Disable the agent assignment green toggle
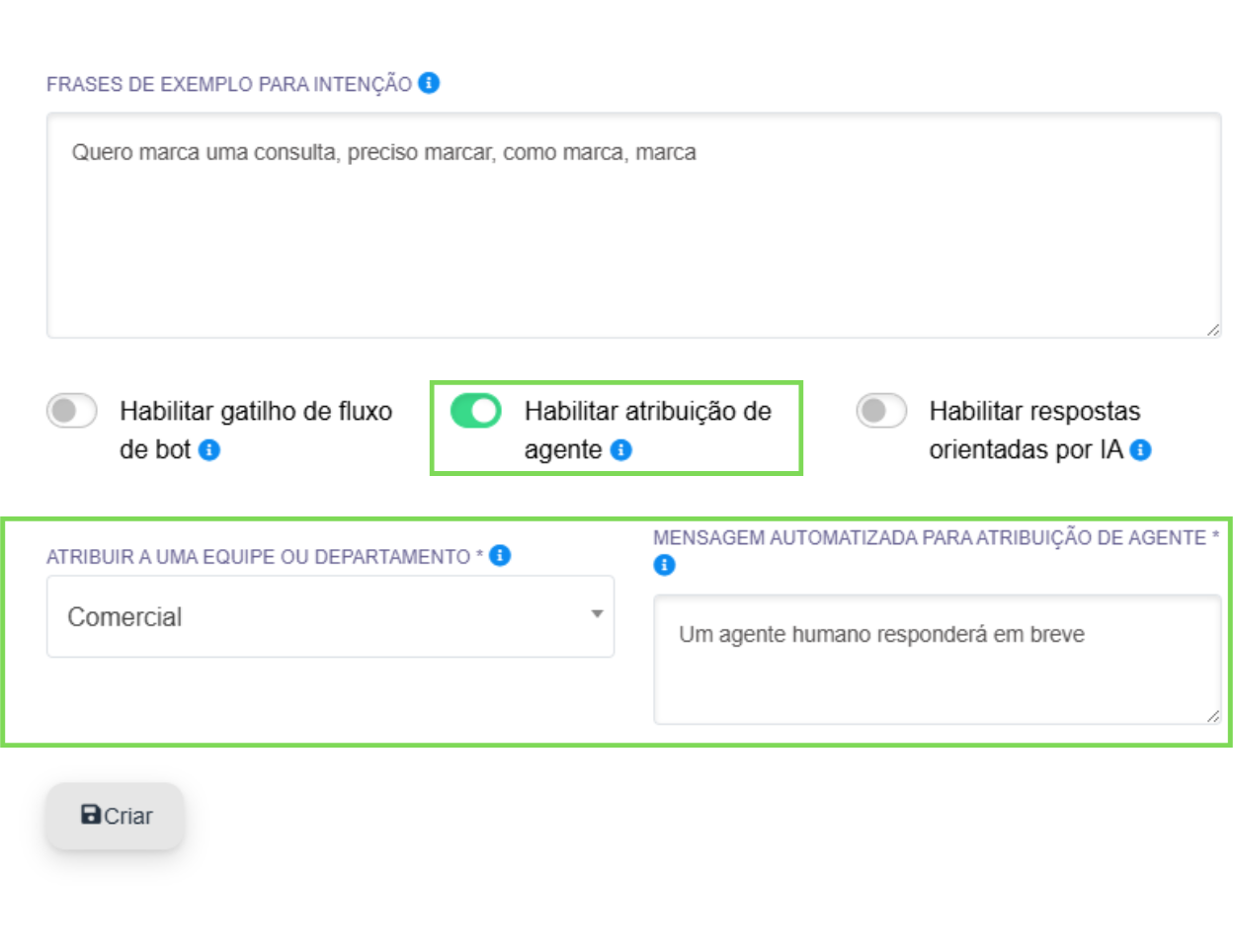Viewport: 1233px width, 952px height. point(476,411)
